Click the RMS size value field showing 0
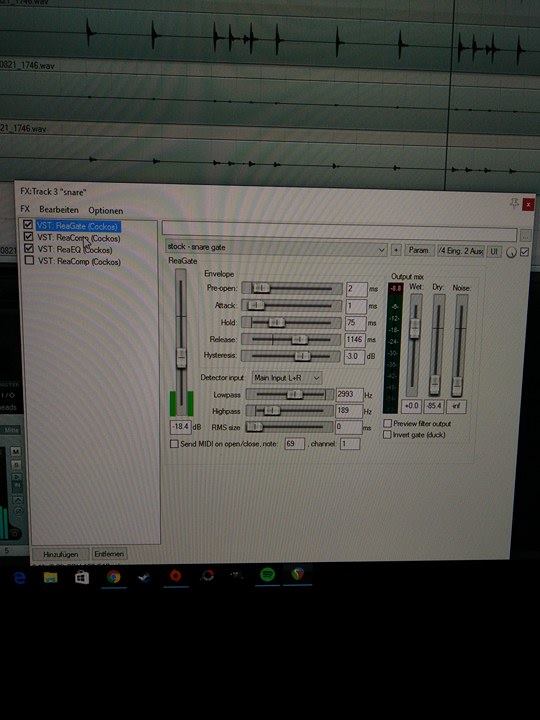 tap(349, 427)
